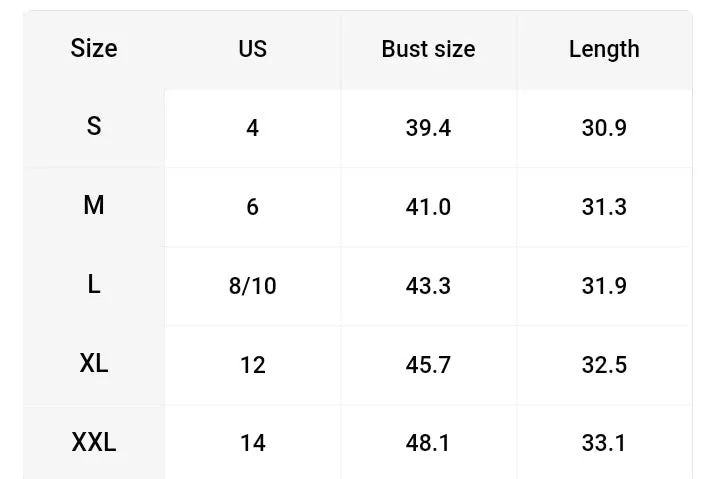Image resolution: width=720 pixels, height=479 pixels.
Task: Select the M size row label
Action: [94, 205]
